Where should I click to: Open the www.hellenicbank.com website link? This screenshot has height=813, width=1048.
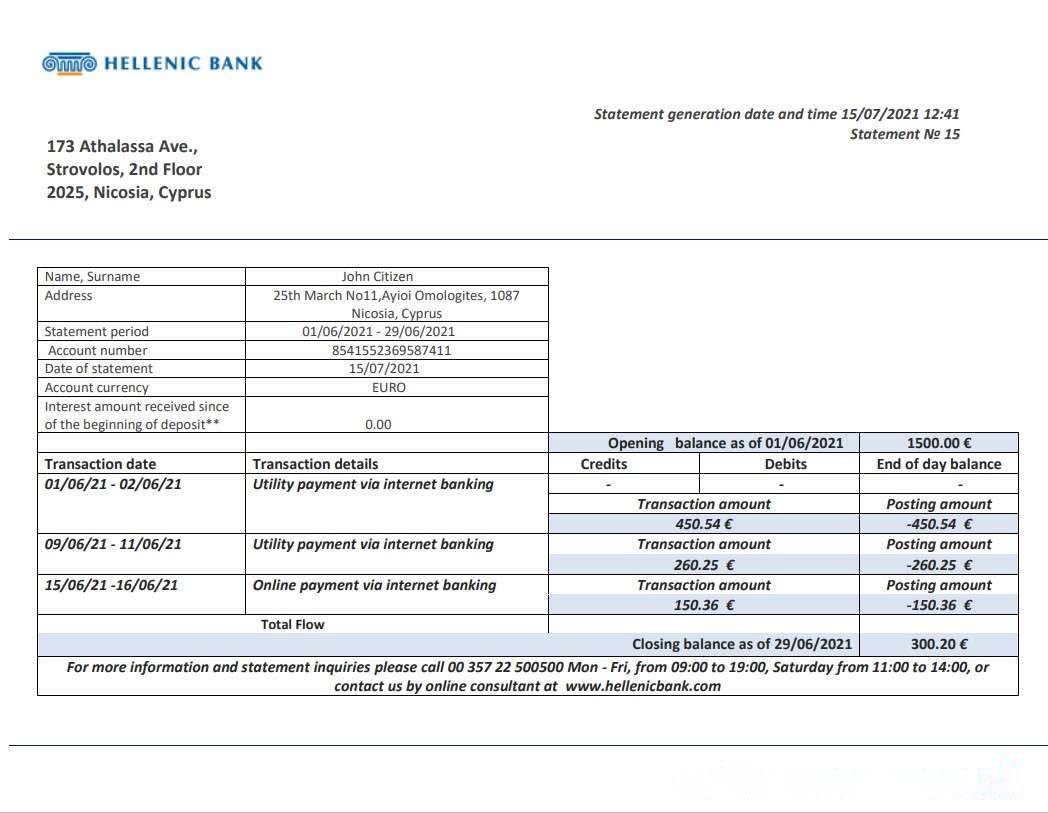[642, 686]
